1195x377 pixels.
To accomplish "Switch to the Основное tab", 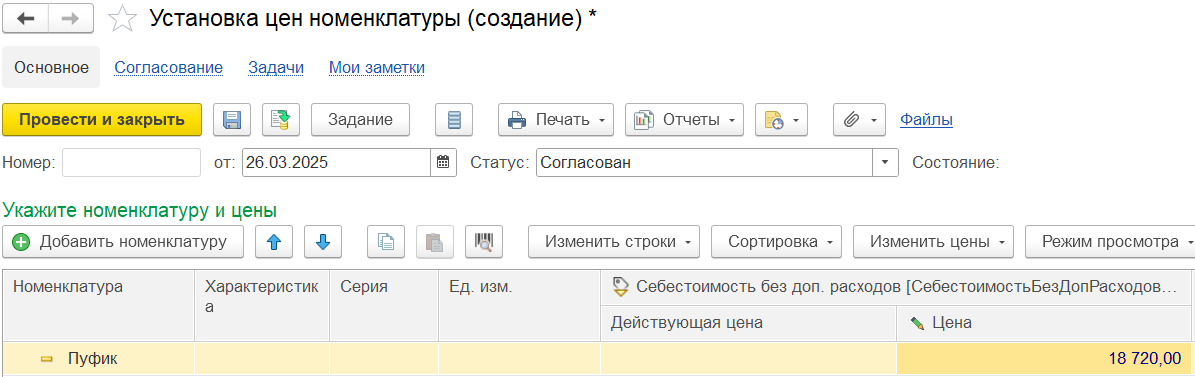I will [52, 68].
